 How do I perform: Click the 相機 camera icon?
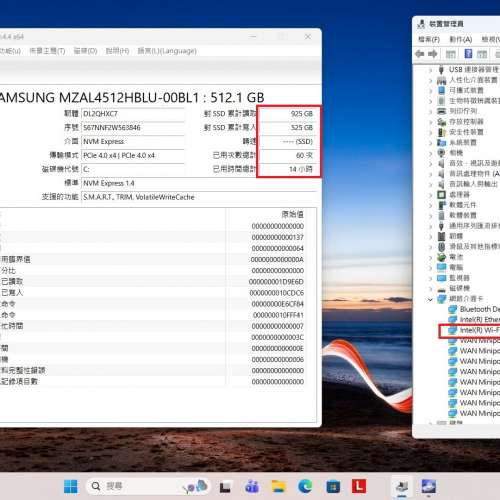[441, 153]
